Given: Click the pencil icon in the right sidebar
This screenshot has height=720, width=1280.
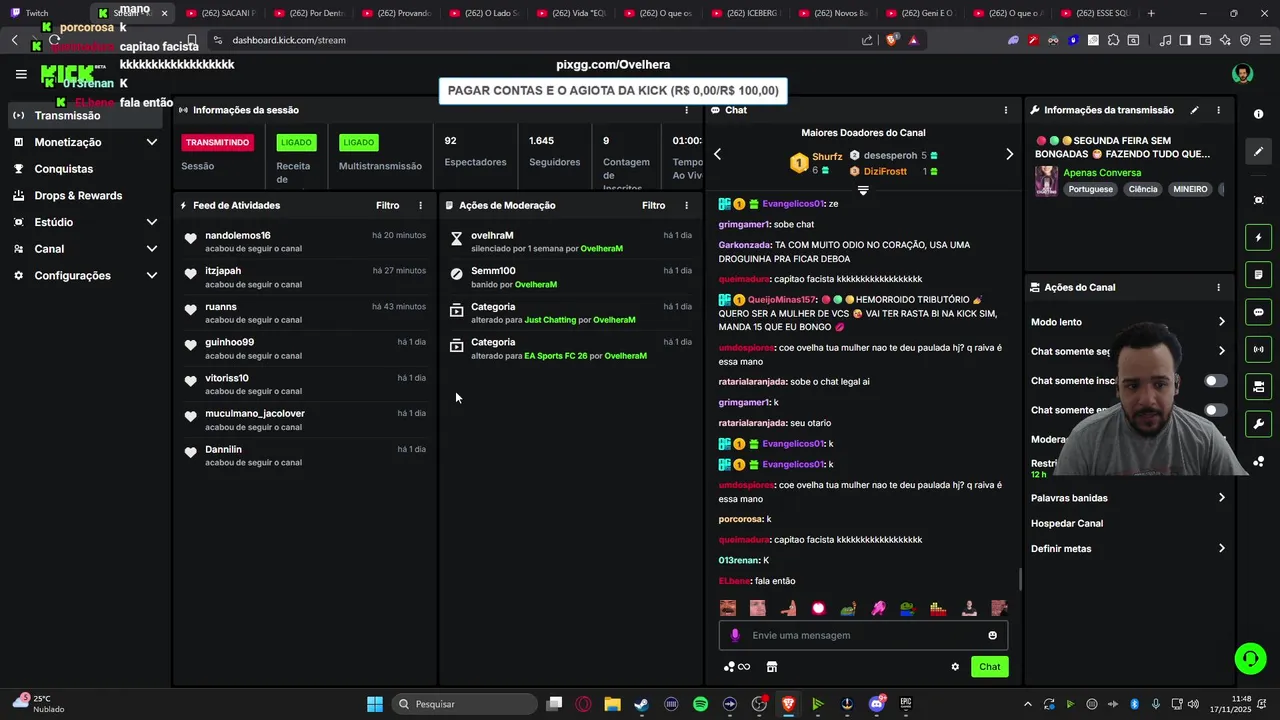Looking at the screenshot, I should point(1259,152).
